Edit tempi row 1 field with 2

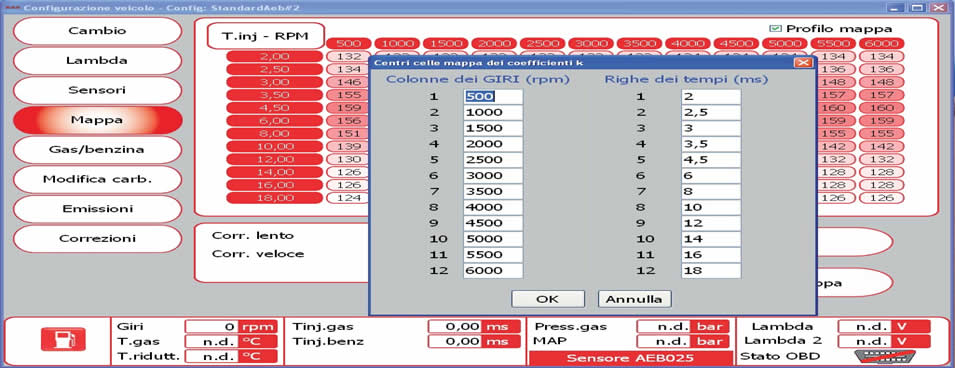click(x=711, y=96)
